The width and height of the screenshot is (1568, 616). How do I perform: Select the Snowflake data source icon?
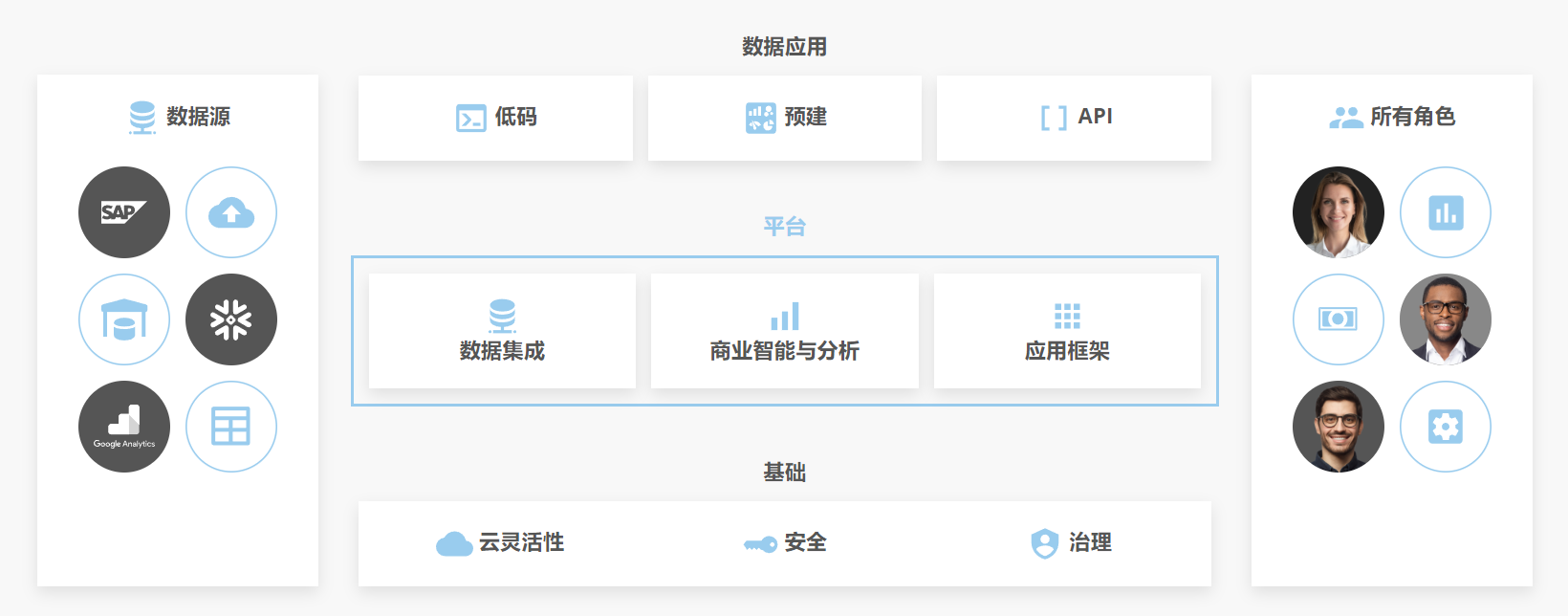coord(231,319)
